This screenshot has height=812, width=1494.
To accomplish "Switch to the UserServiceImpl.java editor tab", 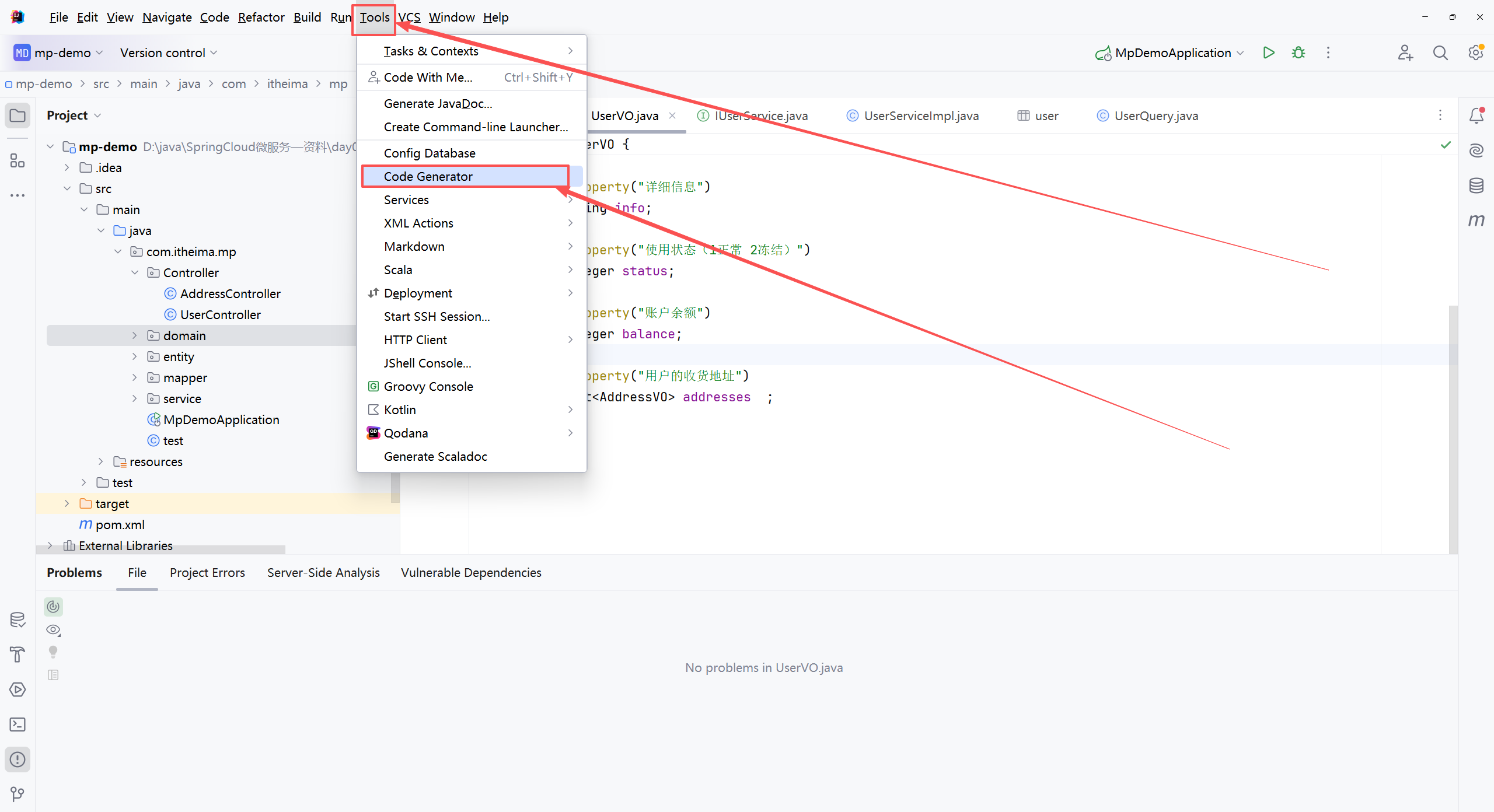I will (x=920, y=116).
